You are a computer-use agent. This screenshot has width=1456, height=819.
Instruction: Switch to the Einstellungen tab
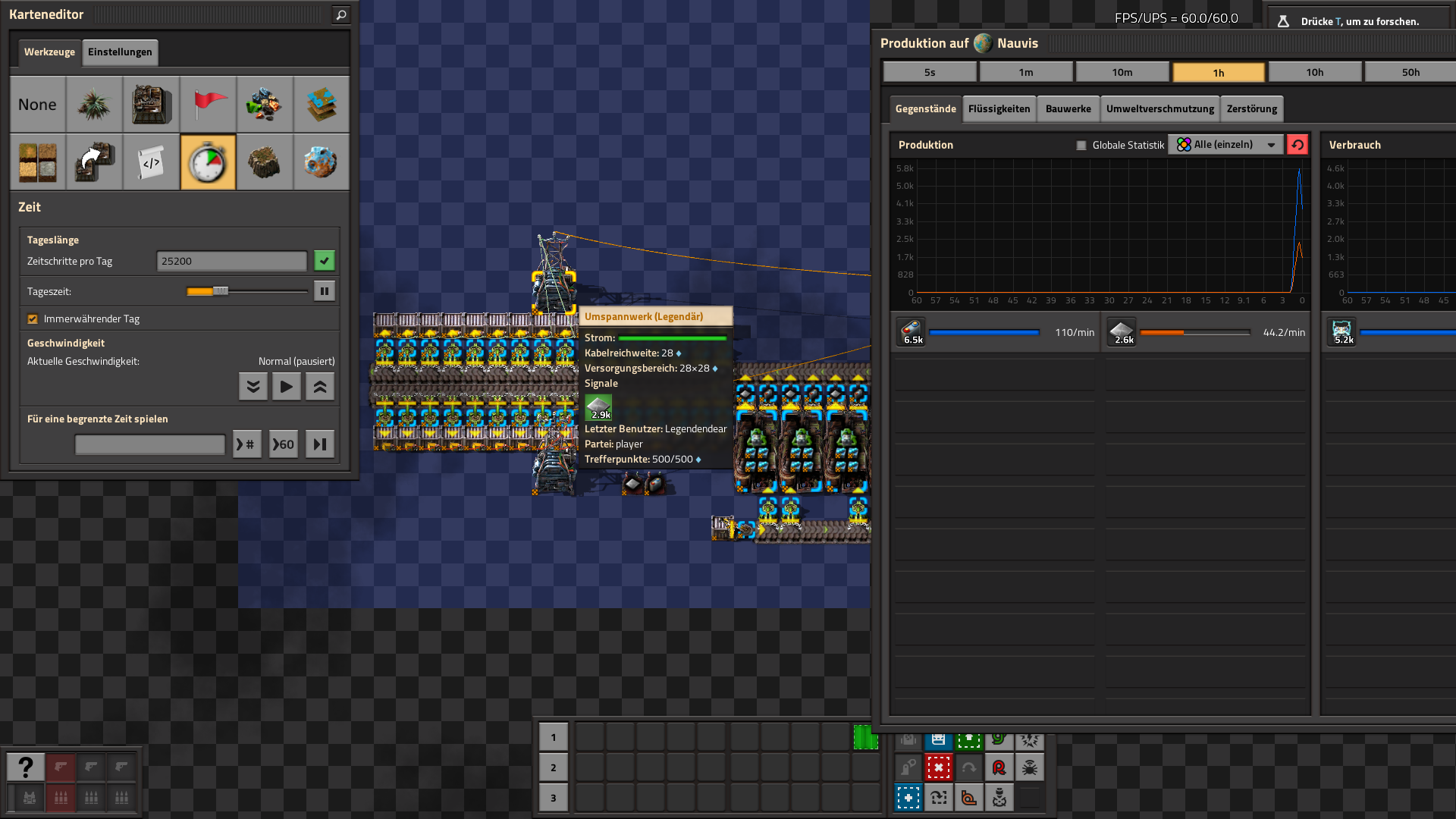120,52
